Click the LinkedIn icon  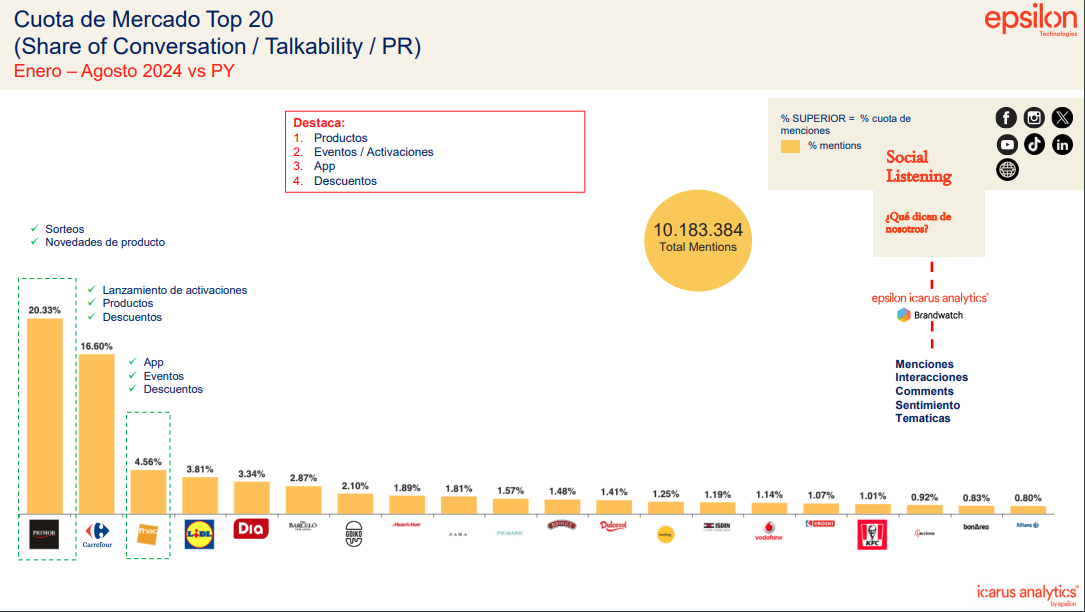(1062, 145)
